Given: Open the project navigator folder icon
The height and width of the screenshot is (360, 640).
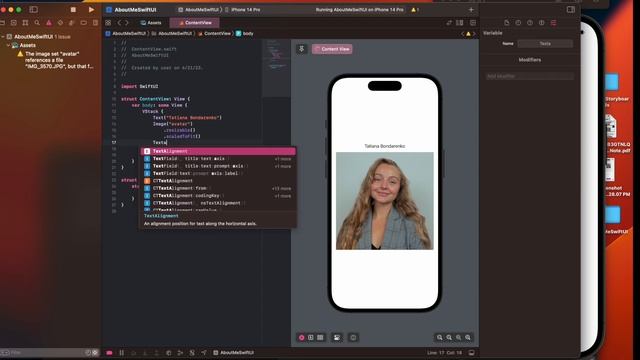Looking at the screenshot, I should [x=2, y=23].
